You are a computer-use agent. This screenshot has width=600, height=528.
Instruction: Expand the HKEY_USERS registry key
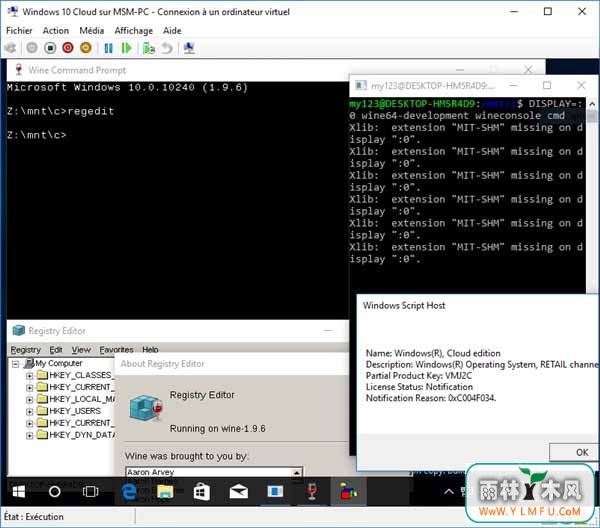(29, 412)
